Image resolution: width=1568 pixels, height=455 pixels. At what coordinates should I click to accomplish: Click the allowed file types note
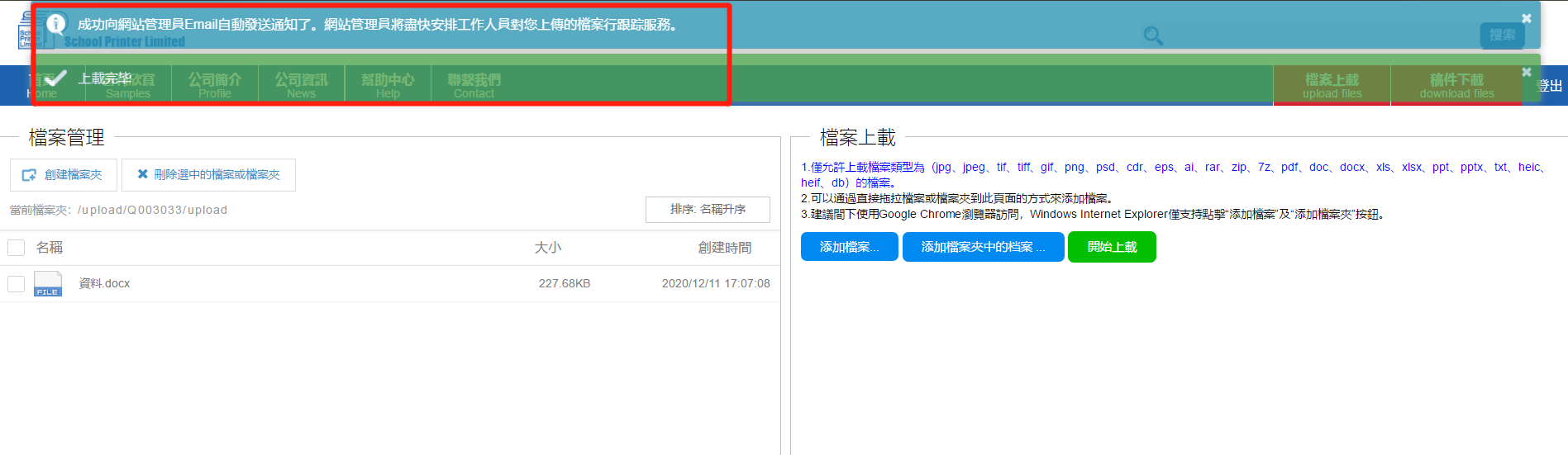pyautogui.click(x=1174, y=174)
